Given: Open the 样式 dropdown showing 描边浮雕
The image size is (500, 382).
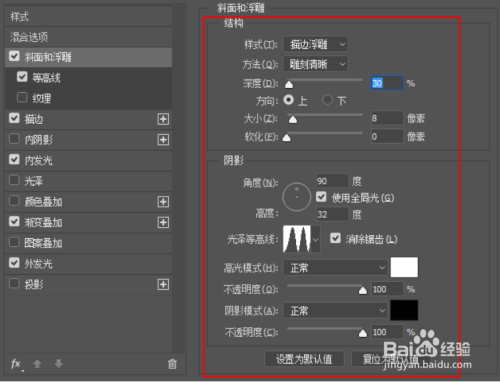Looking at the screenshot, I should coord(315,44).
